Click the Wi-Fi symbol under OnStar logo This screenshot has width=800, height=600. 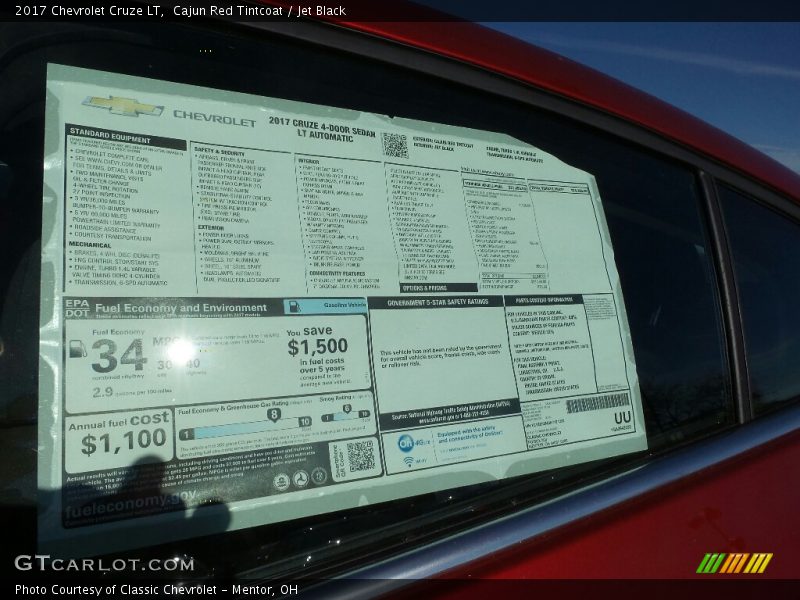(x=409, y=461)
